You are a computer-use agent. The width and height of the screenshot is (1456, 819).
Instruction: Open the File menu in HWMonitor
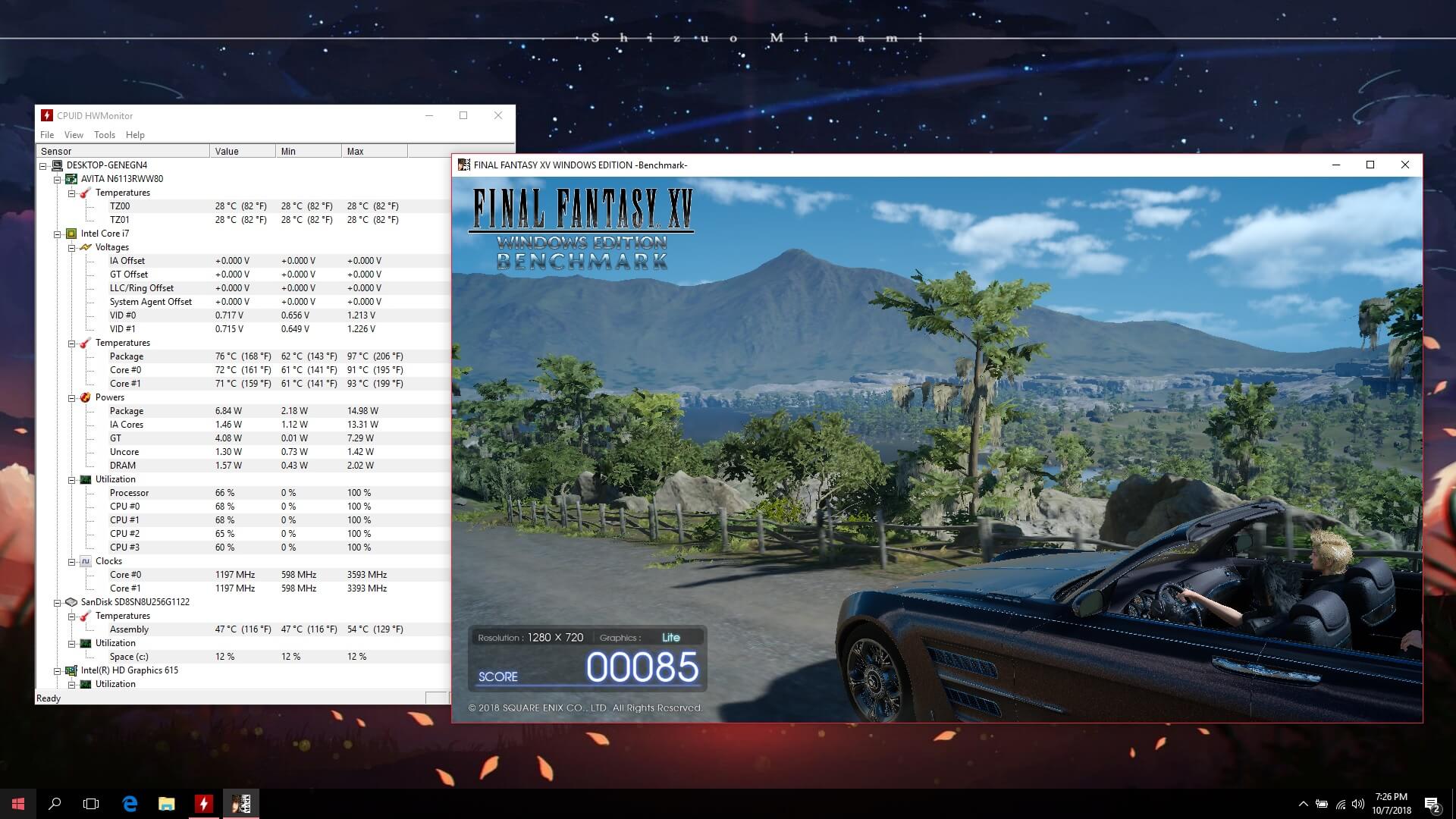click(x=47, y=135)
